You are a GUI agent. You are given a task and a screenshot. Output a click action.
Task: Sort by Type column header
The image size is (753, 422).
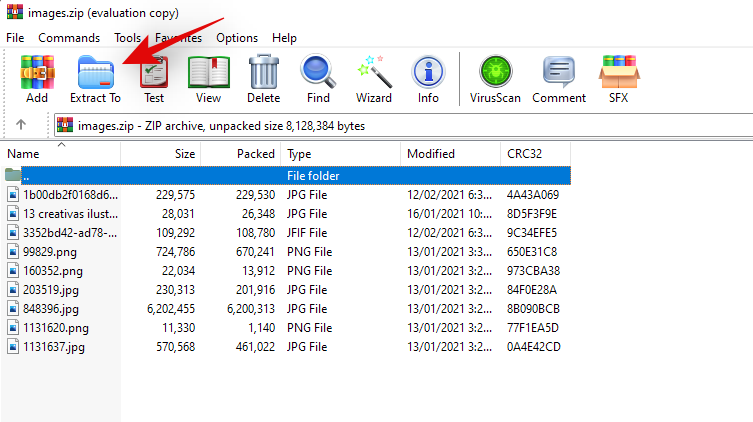click(340, 154)
